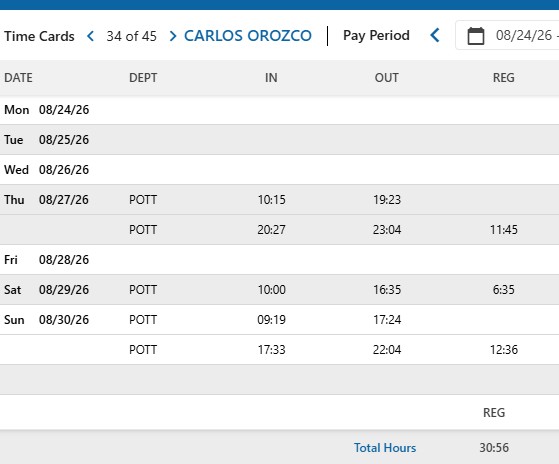Select the Mon 08/24/26 row
The width and height of the screenshot is (559, 464).
[x=280, y=110]
